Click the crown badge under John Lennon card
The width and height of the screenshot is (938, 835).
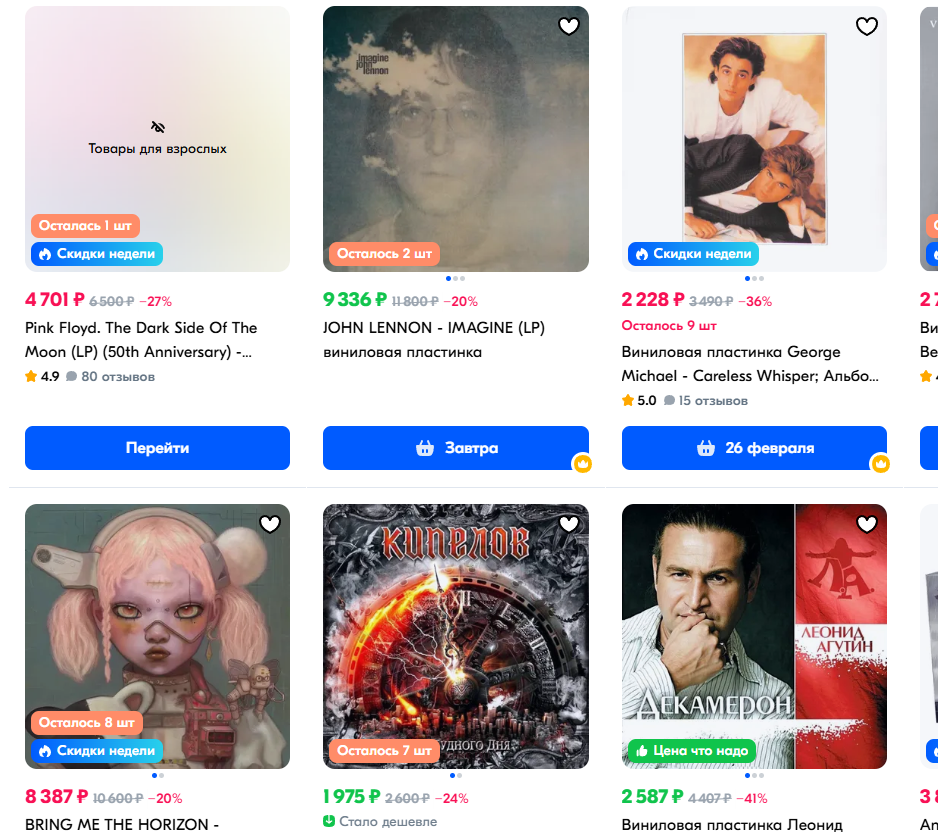coord(582,464)
